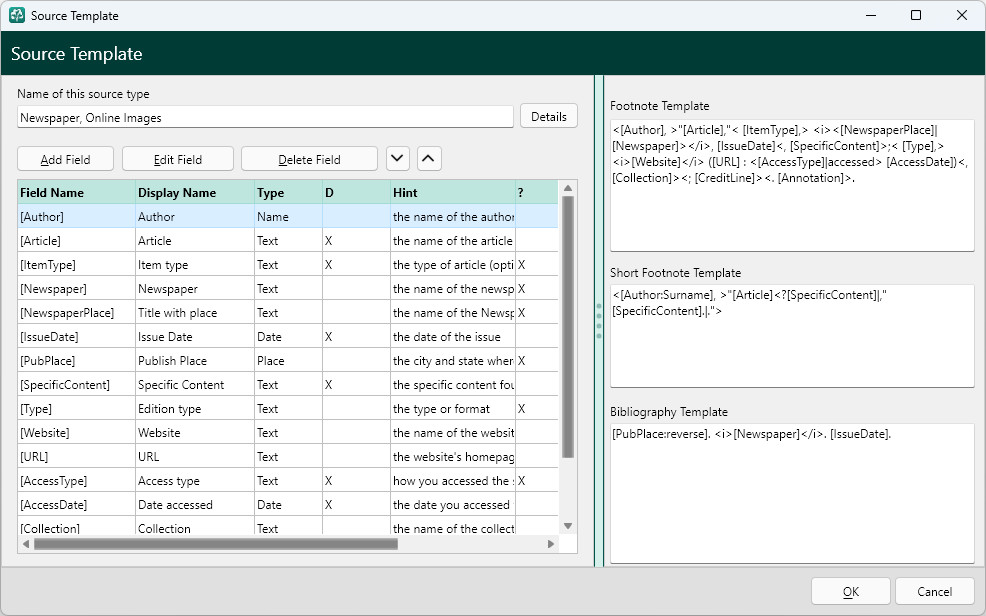986x616 pixels.
Task: Select the [IssueDate] field row
Action: 288,336
